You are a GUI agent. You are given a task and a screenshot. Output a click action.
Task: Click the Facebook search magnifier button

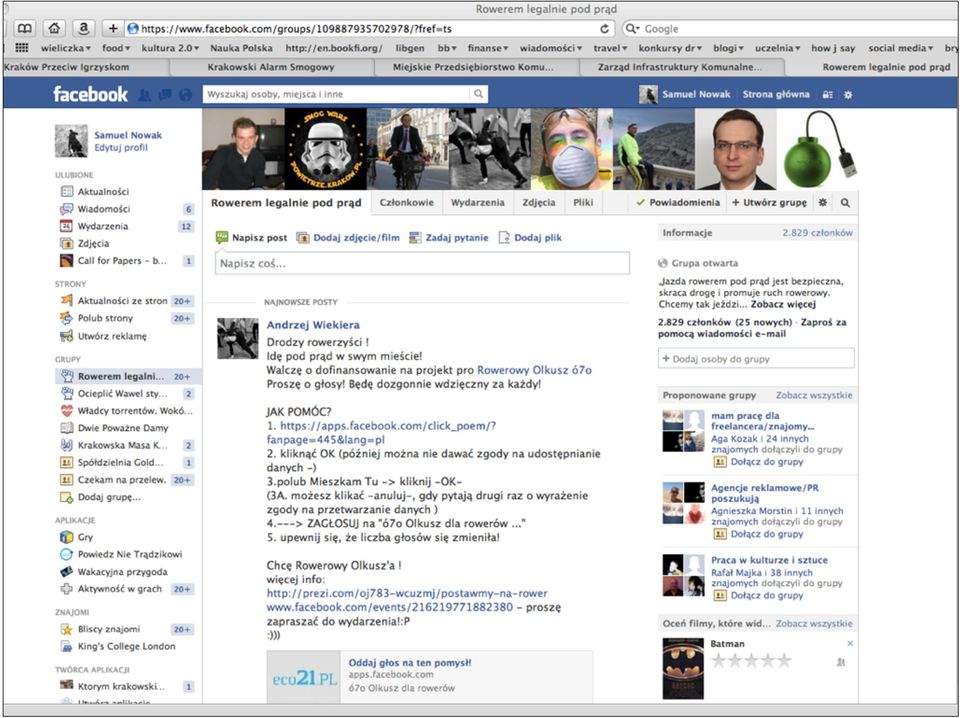click(x=478, y=94)
